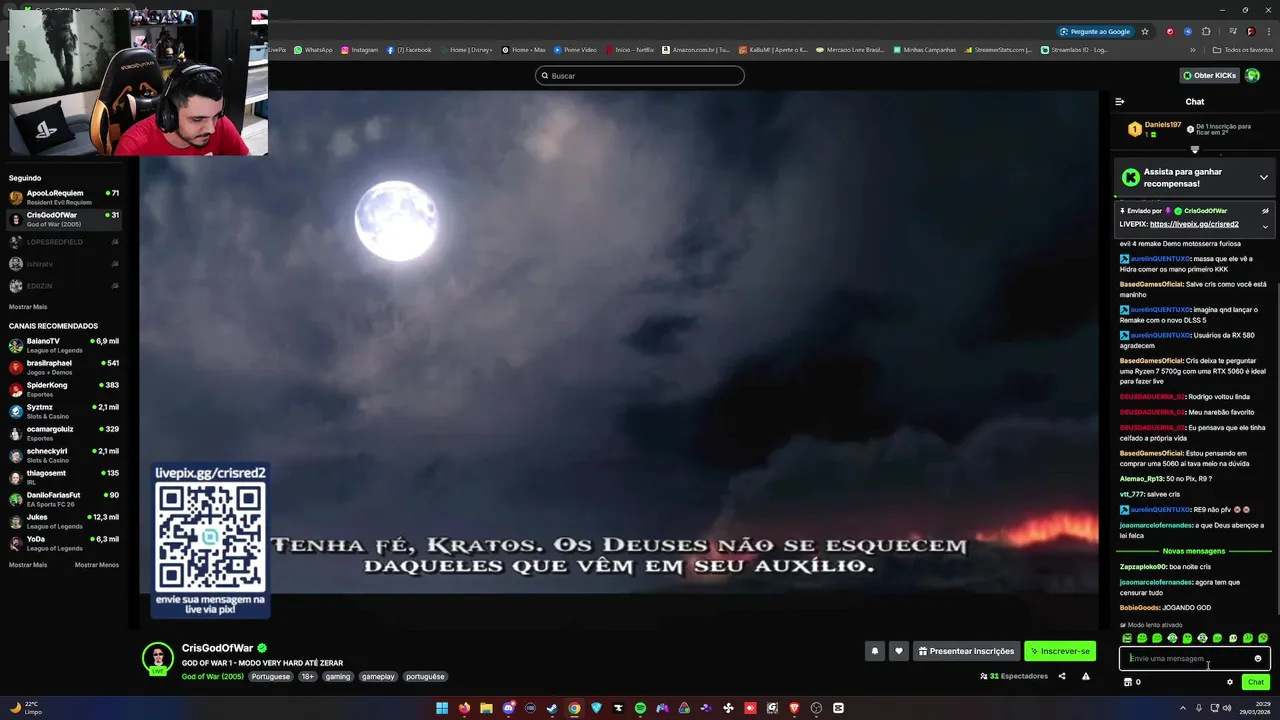Image resolution: width=1280 pixels, height=720 pixels.
Task: Click the notification bell icon
Action: tap(875, 651)
